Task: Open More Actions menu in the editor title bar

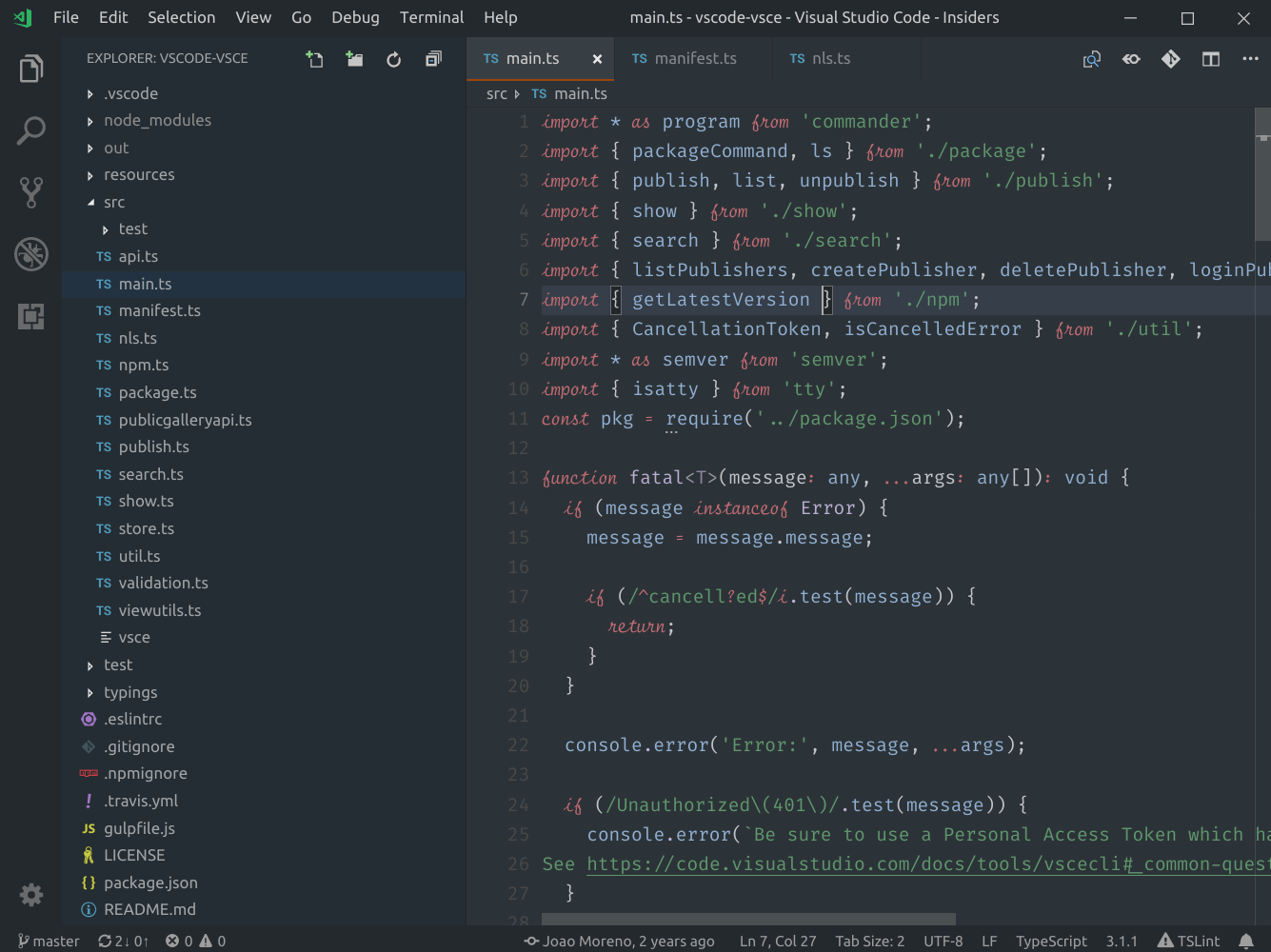Action: (1250, 58)
